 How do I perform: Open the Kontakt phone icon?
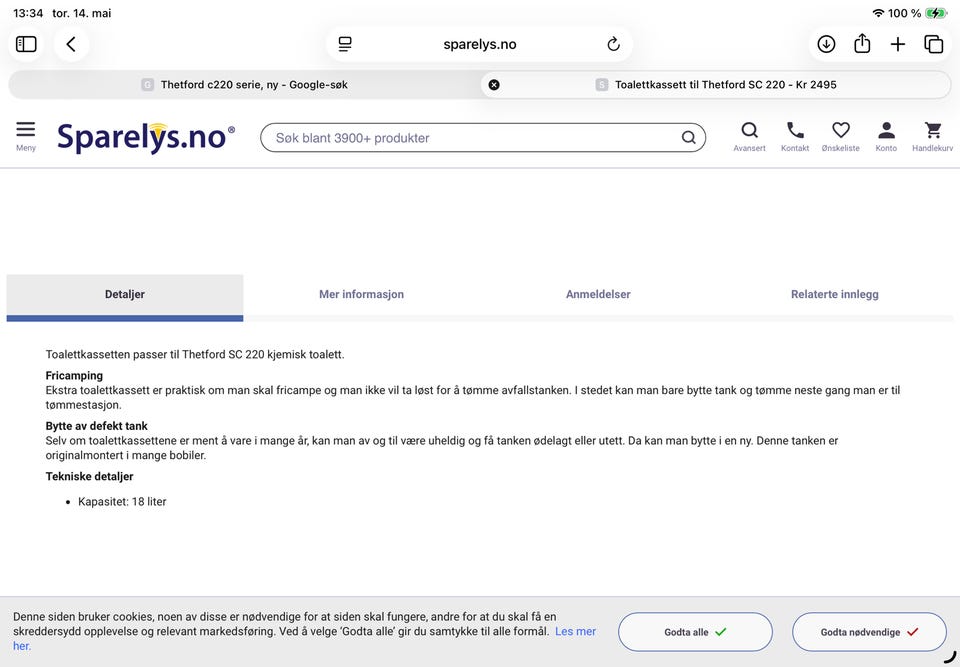(795, 137)
